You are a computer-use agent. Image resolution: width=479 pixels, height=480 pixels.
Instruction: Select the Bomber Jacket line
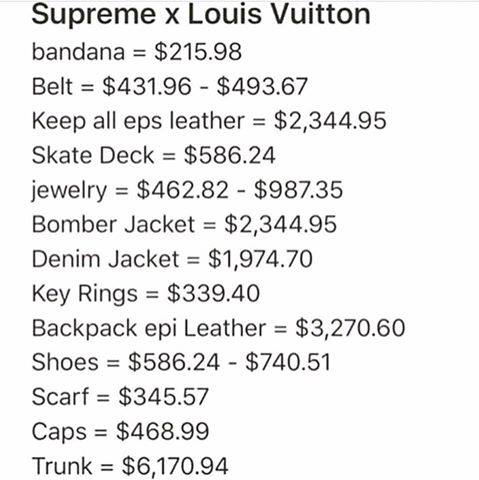184,224
